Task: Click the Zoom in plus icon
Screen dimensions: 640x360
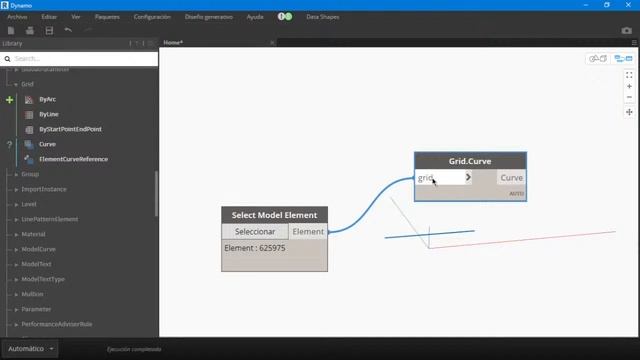Action: (629, 87)
